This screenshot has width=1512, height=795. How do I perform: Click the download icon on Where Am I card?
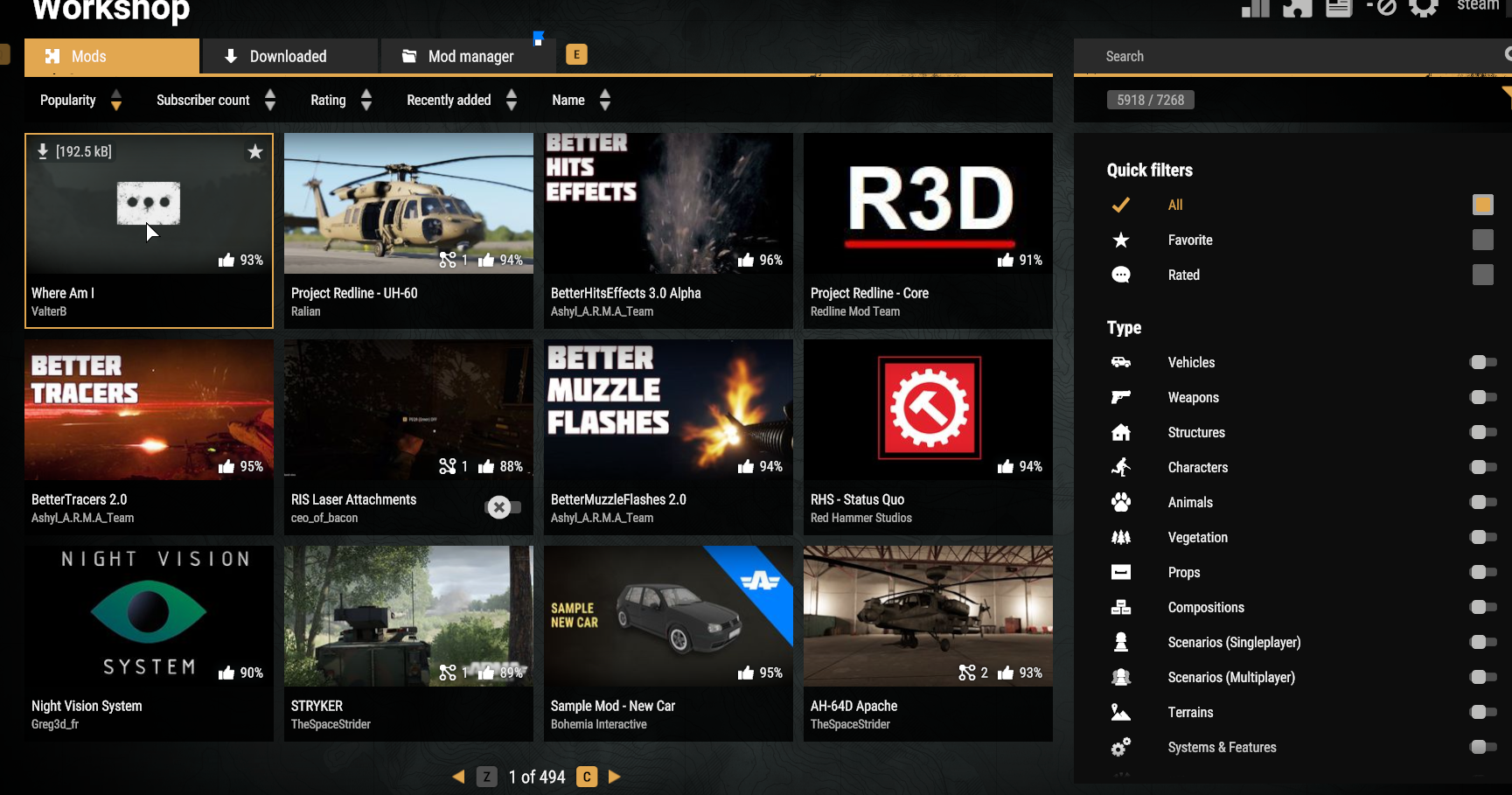pos(42,150)
